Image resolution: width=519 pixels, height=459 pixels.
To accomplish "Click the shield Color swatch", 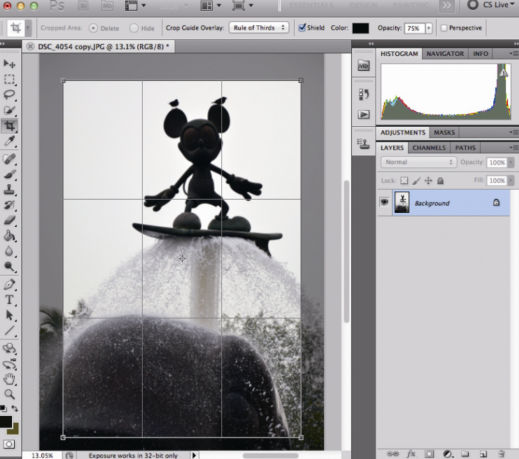I will coord(360,28).
